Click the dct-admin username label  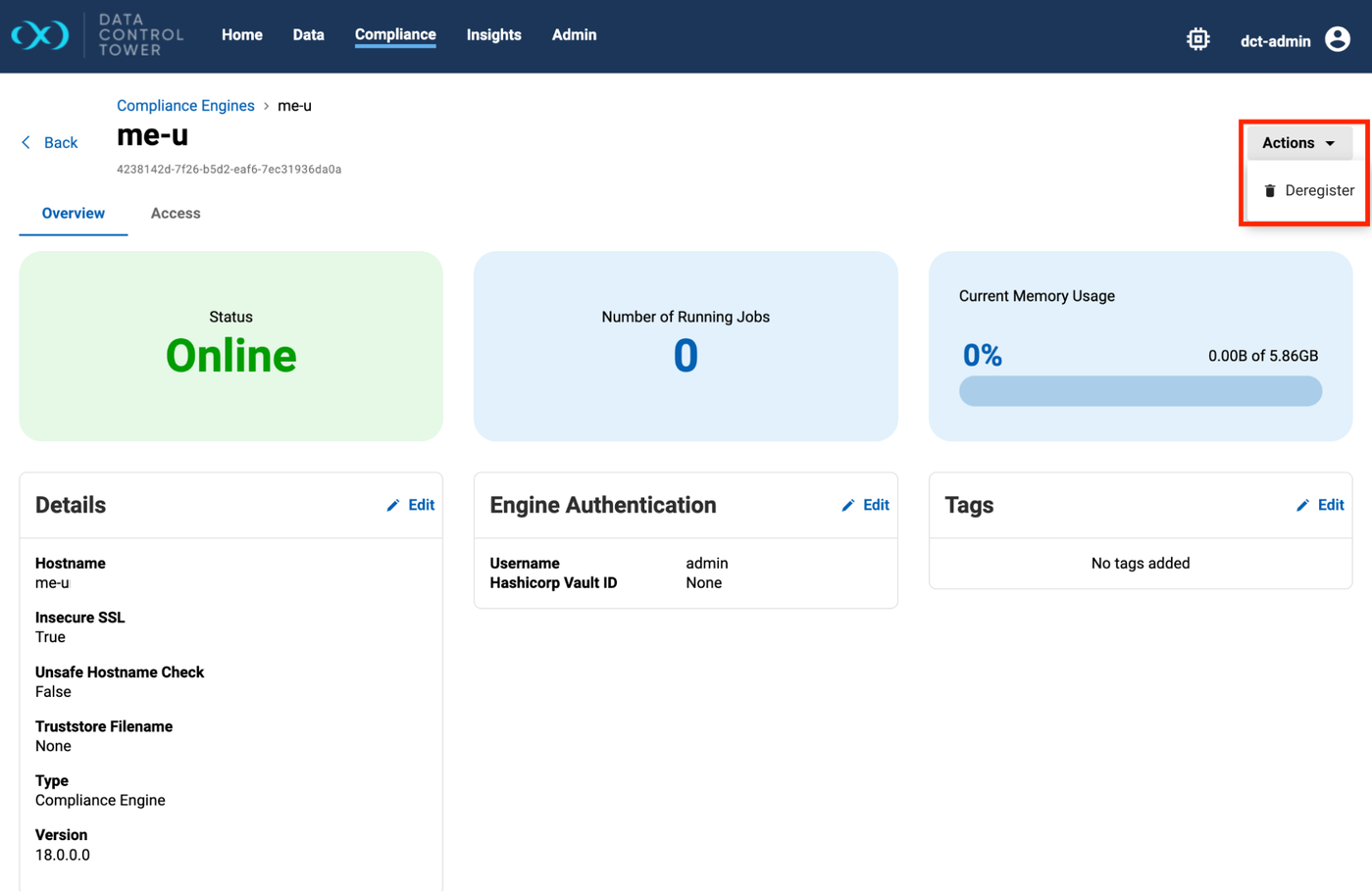point(1275,41)
